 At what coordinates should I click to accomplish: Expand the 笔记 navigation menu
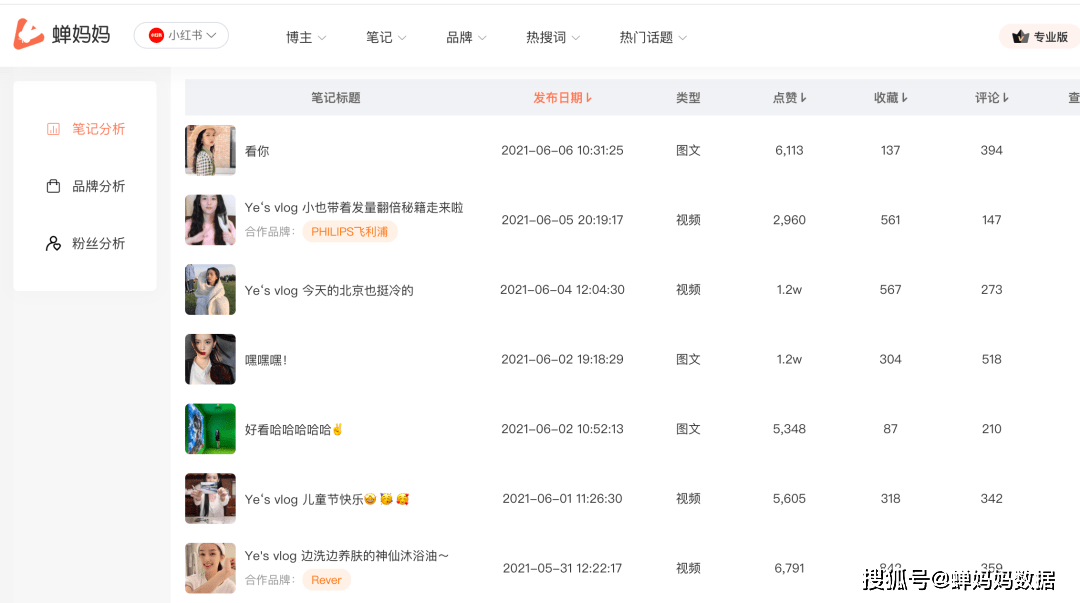tap(386, 37)
